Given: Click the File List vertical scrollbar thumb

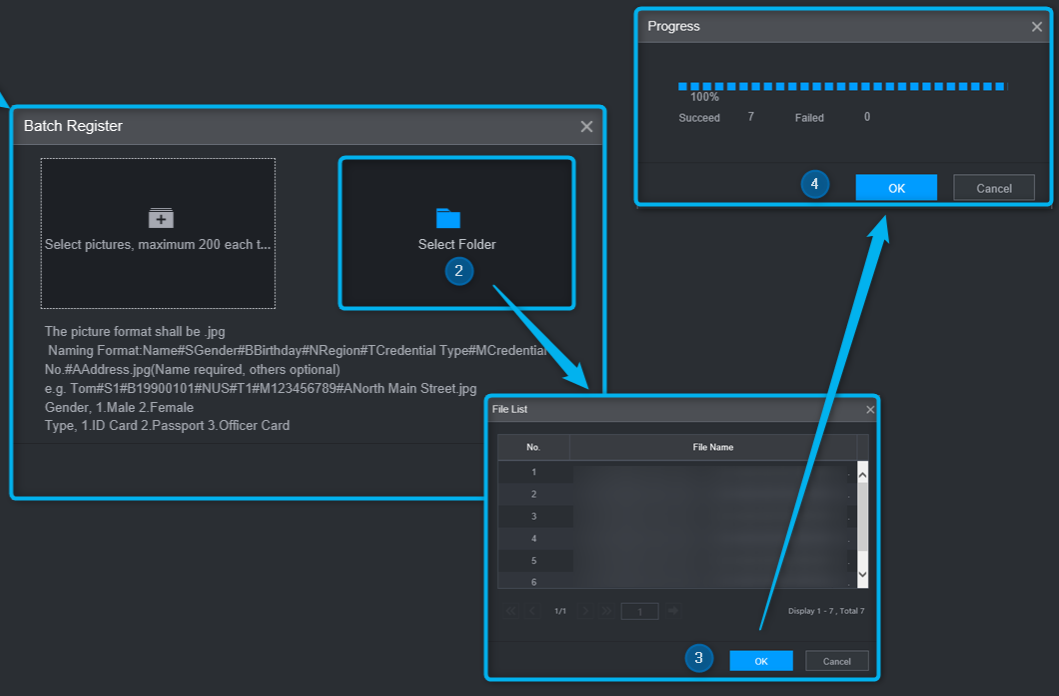Looking at the screenshot, I should point(862,516).
